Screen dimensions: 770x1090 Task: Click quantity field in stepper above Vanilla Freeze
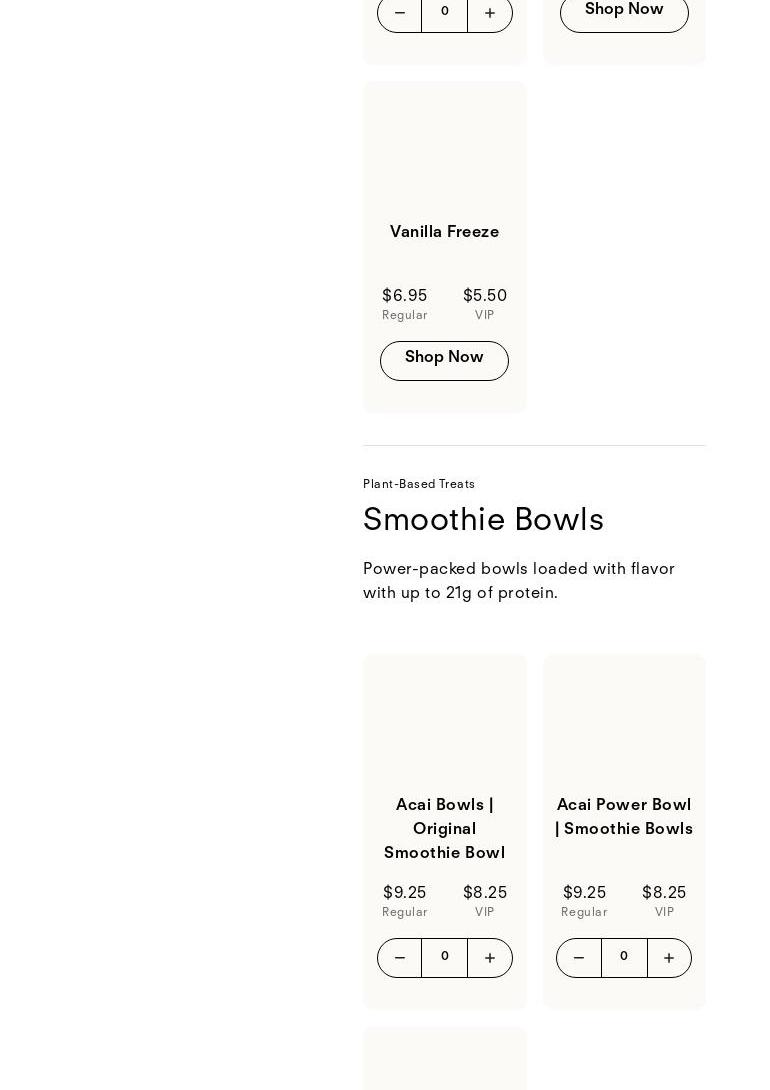[444, 12]
